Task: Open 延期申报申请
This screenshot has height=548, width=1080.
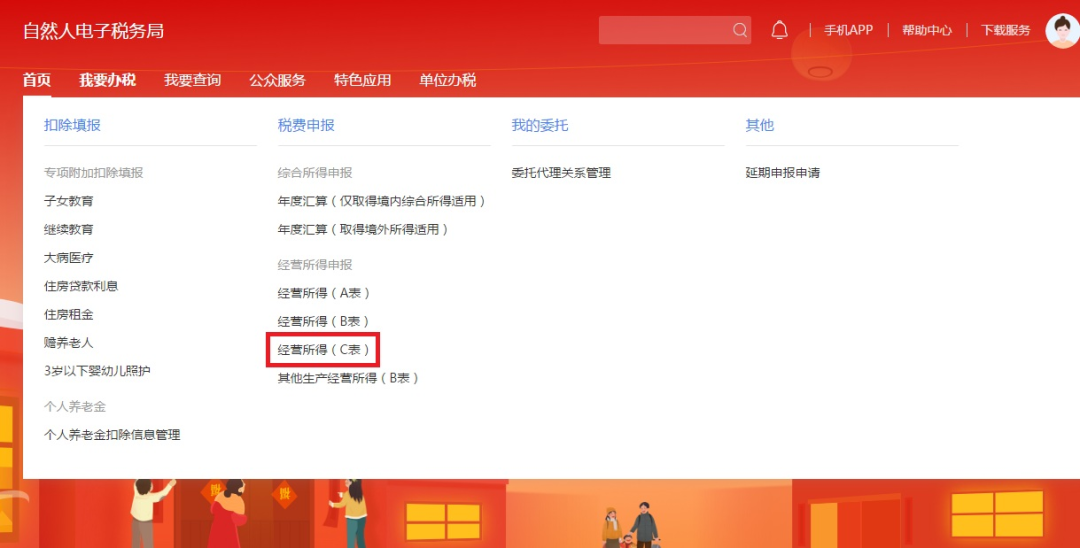Action: pos(782,173)
